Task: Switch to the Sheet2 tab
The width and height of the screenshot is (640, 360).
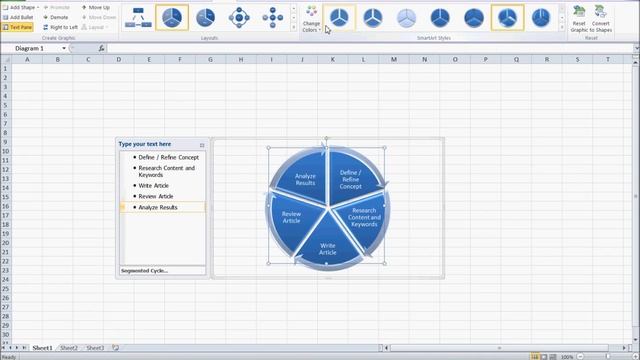Action: click(69, 348)
